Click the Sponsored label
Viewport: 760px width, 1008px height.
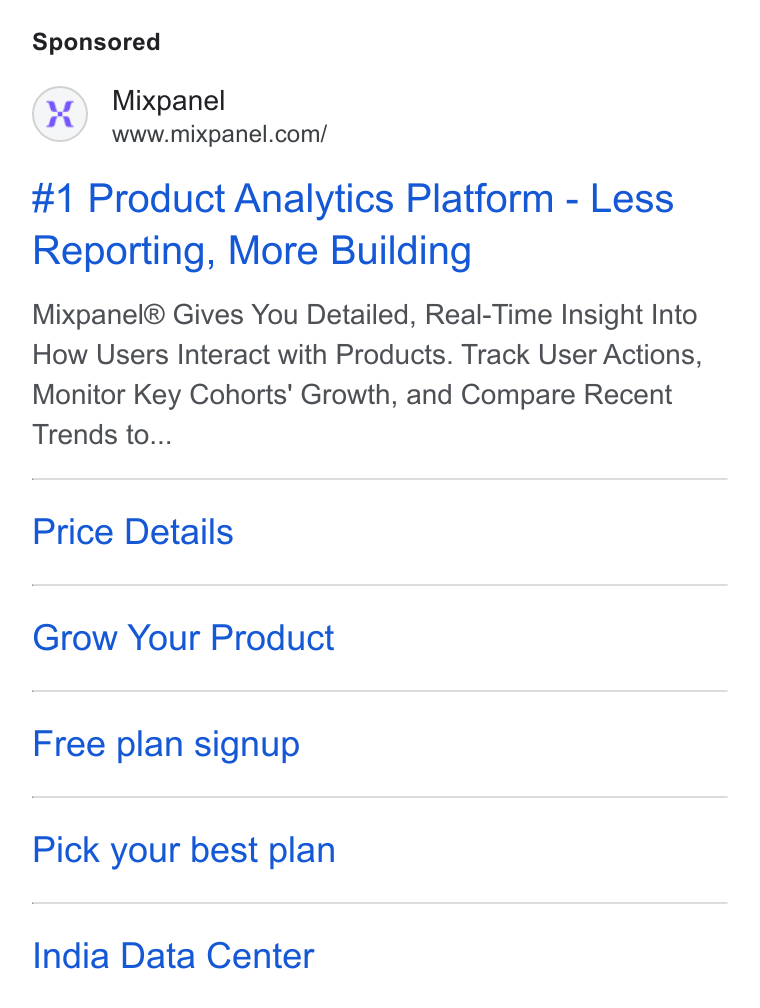point(96,42)
